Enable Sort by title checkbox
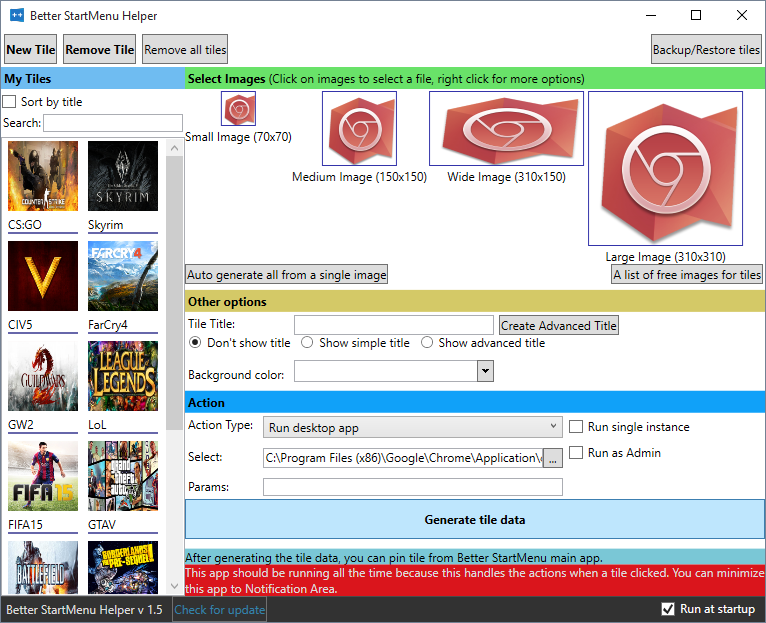The image size is (766, 623). (9, 102)
